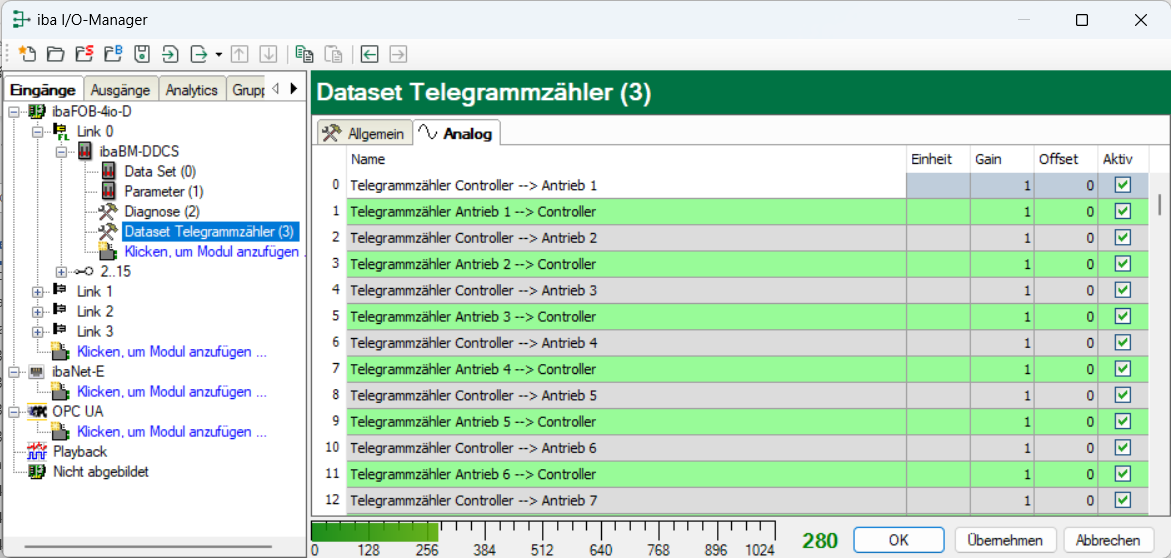This screenshot has width=1171, height=558.
Task: Disable Aktiv checkbox for row 10
Action: [1122, 447]
